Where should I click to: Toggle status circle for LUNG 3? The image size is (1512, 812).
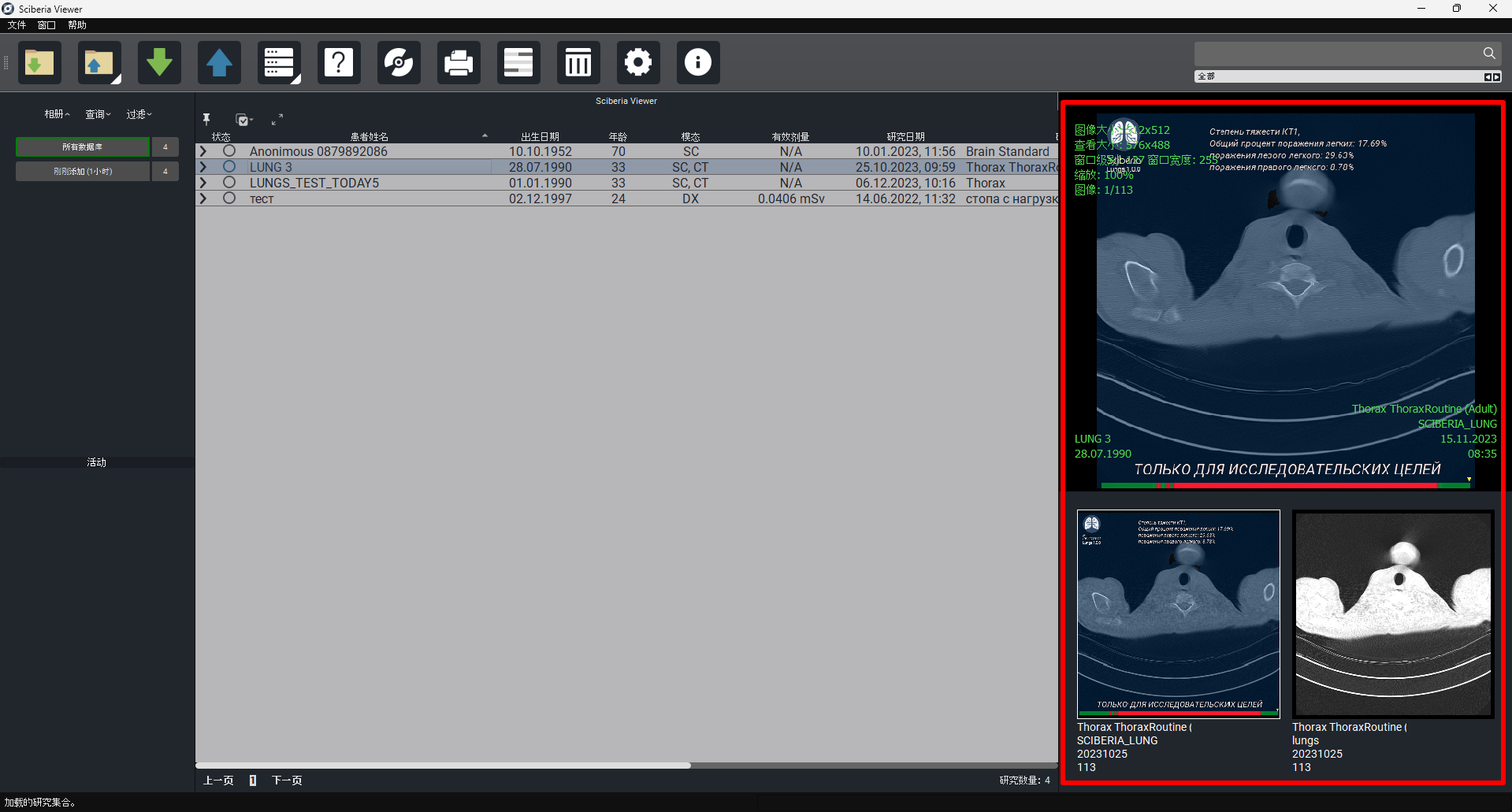229,166
